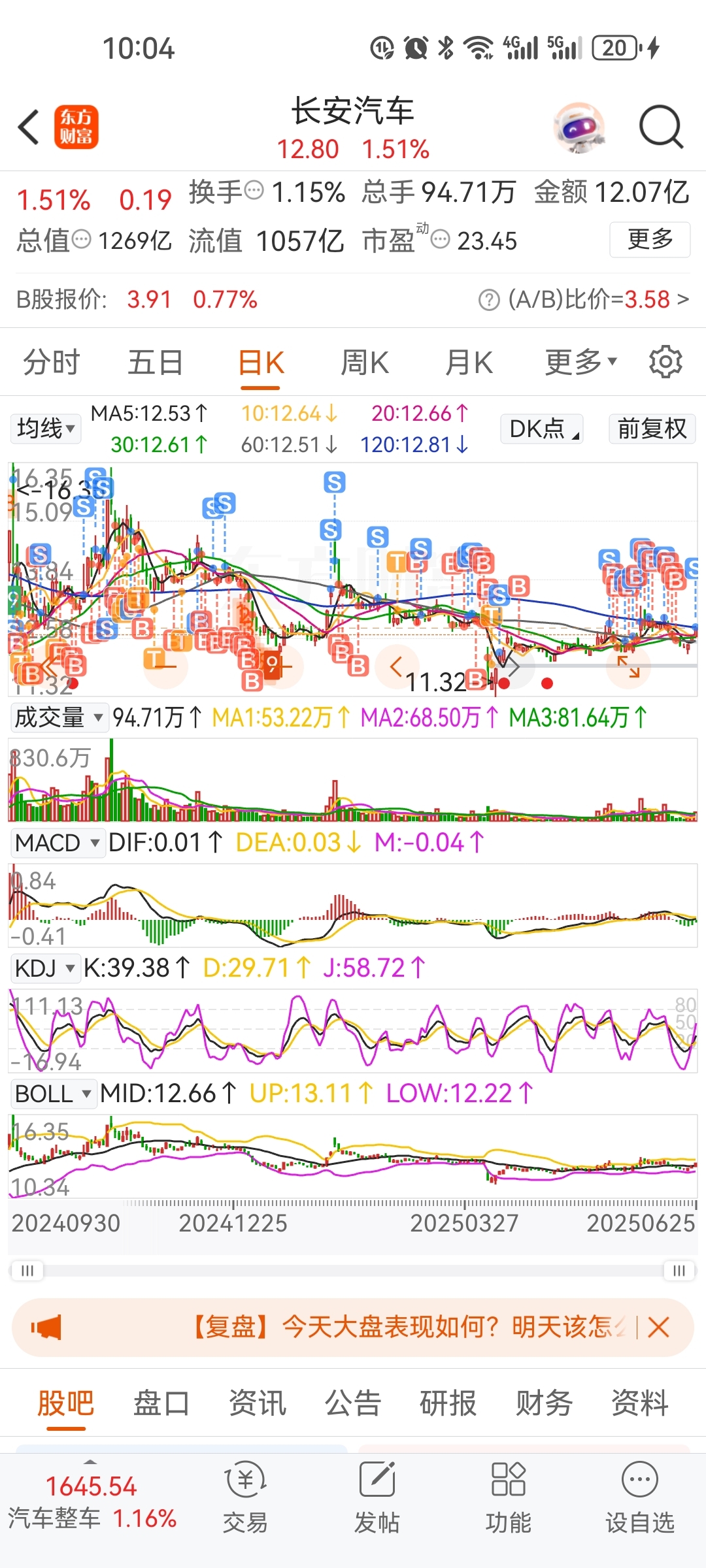Viewport: 706px width, 1568px height.
Task: Tap 金额 12.07亿 value
Action: pyautogui.click(x=612, y=192)
